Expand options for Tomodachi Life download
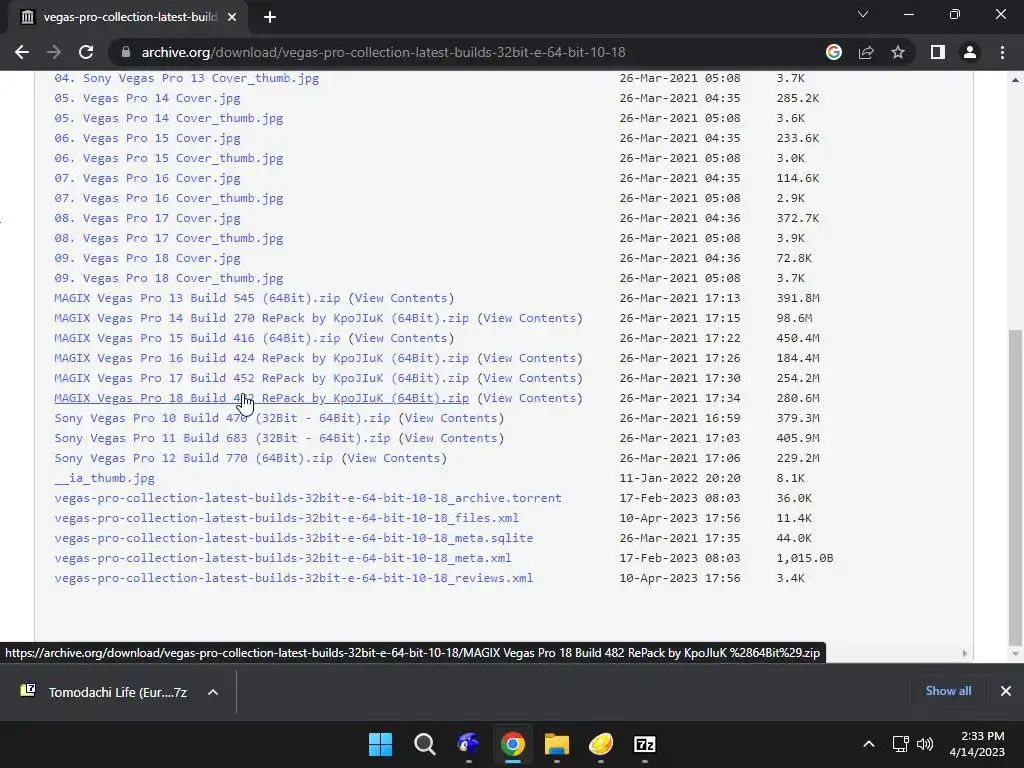Screen dimensions: 1024x768 click(213, 692)
